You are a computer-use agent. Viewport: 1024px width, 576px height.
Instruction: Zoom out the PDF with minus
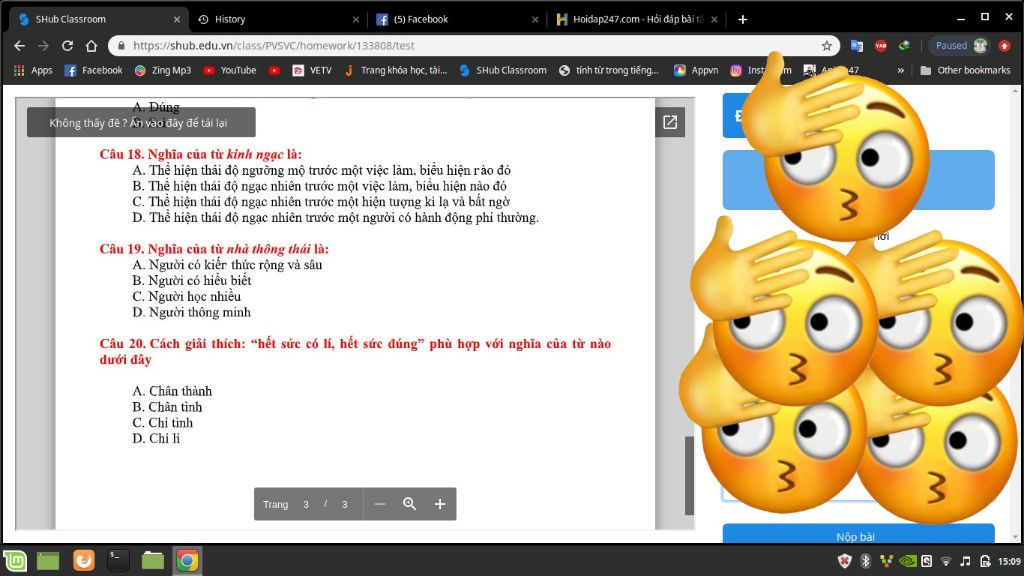[x=380, y=504]
